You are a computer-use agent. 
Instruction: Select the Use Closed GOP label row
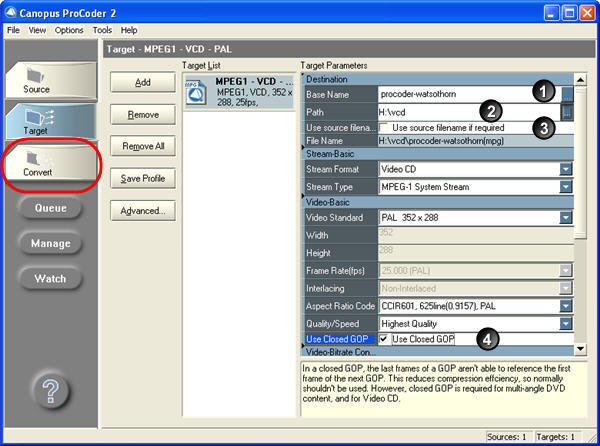[338, 339]
